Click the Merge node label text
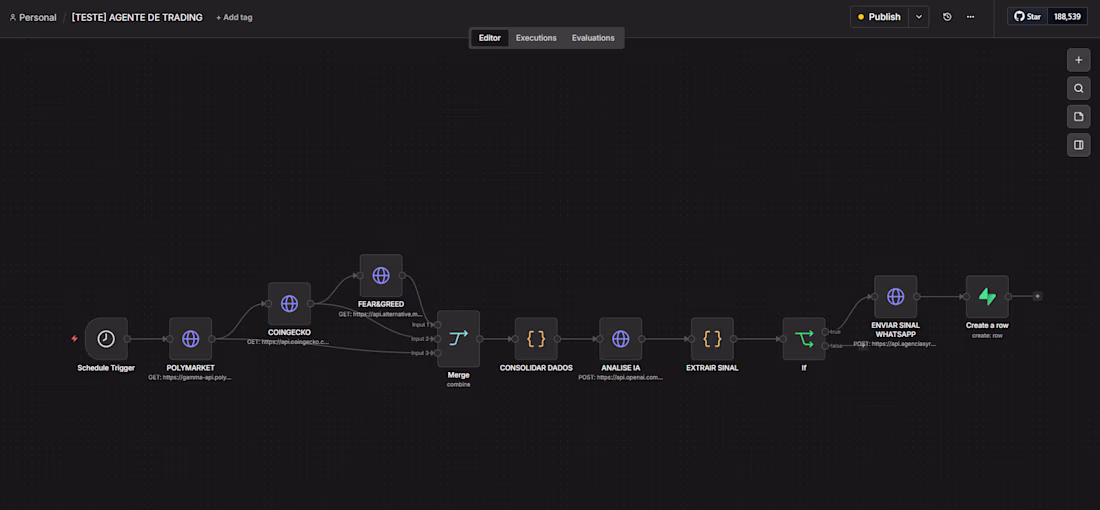This screenshot has width=1100, height=510. click(458, 375)
